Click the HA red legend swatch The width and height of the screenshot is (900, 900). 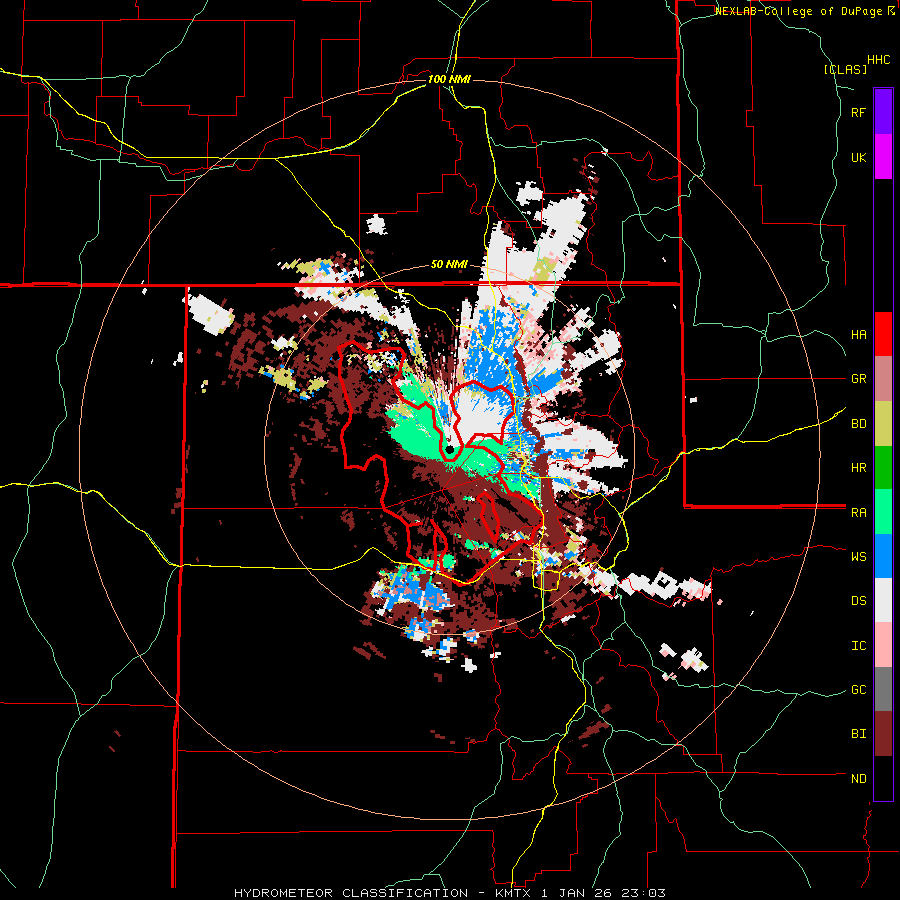point(883,334)
